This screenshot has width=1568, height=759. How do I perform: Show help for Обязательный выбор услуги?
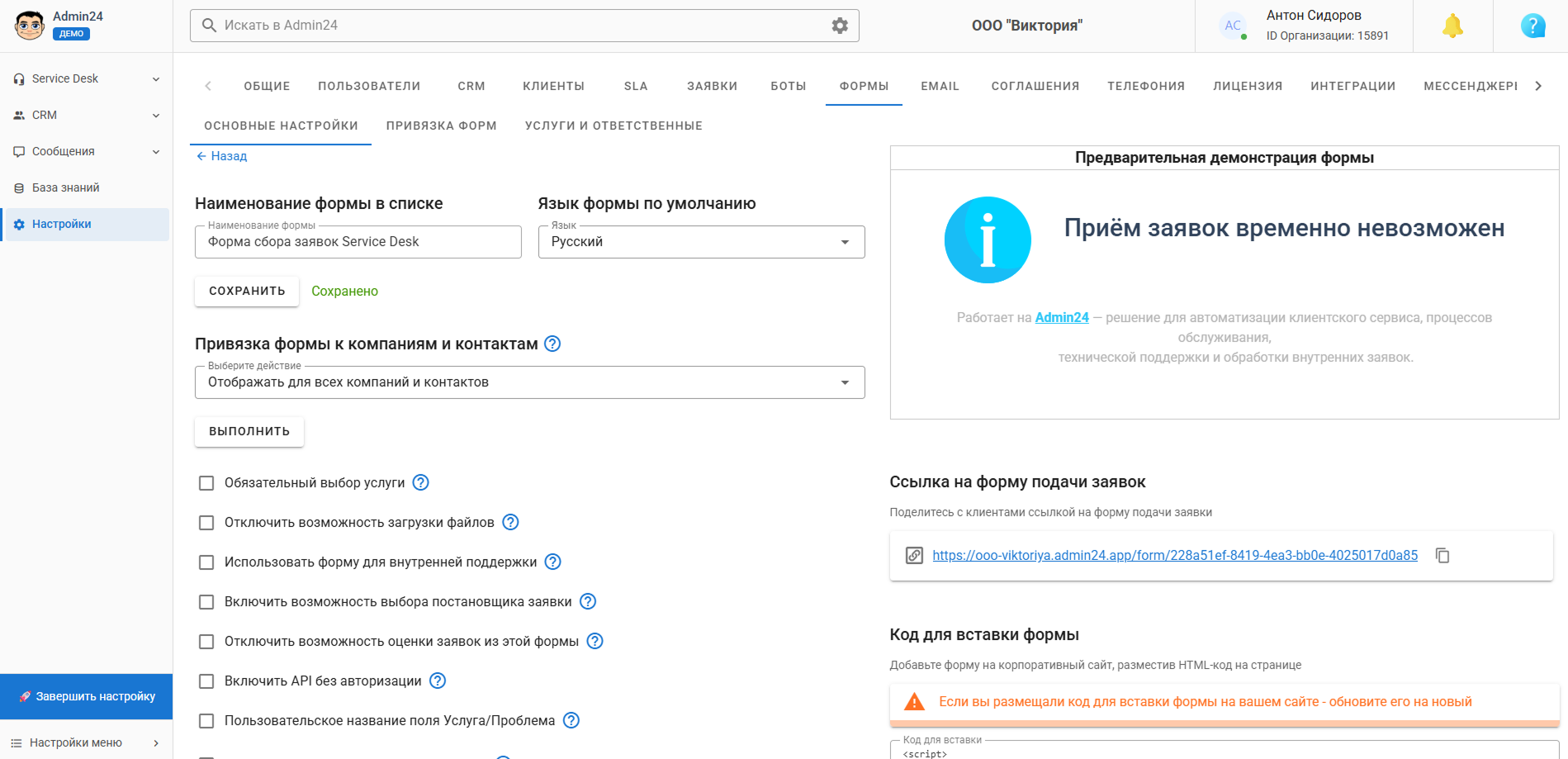coord(420,482)
